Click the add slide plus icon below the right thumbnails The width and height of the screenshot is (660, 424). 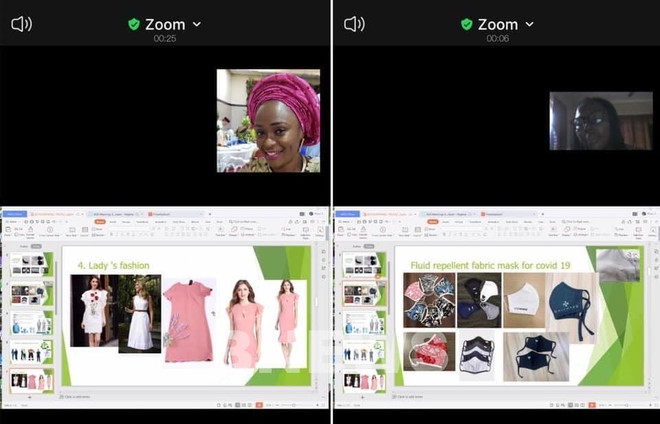[x=364, y=397]
